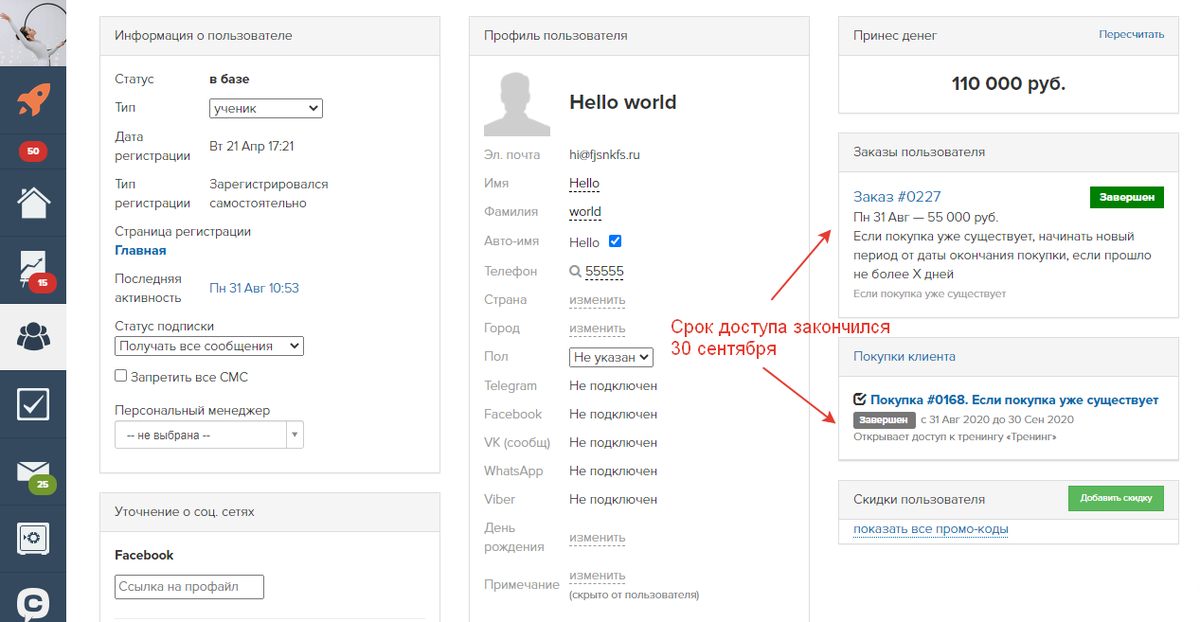Viewport: 1200px width, 622px height.
Task: Click the email hi@fjsnkfs.ru
Action: pyautogui.click(x=604, y=155)
